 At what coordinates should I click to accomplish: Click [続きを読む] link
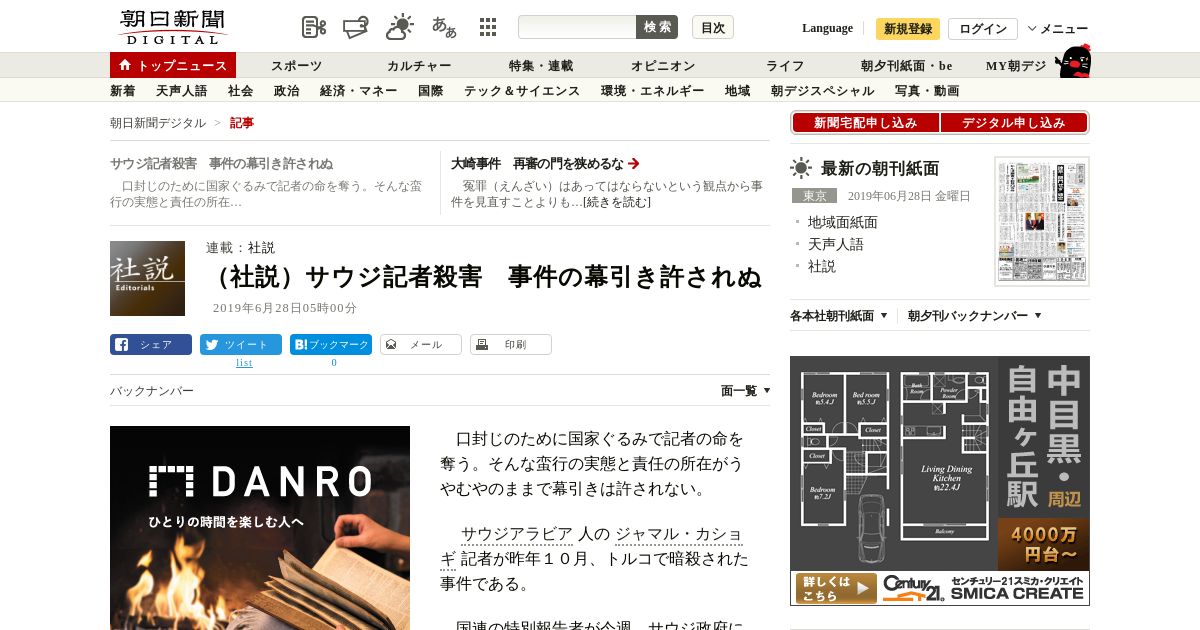[617, 202]
